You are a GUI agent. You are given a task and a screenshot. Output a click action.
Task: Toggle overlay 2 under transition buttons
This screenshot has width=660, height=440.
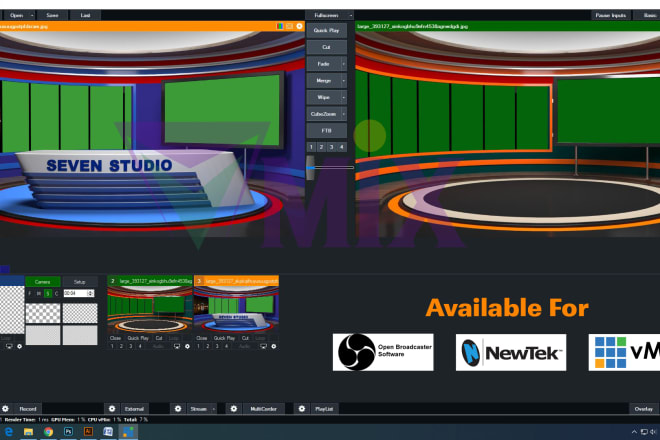coord(322,147)
